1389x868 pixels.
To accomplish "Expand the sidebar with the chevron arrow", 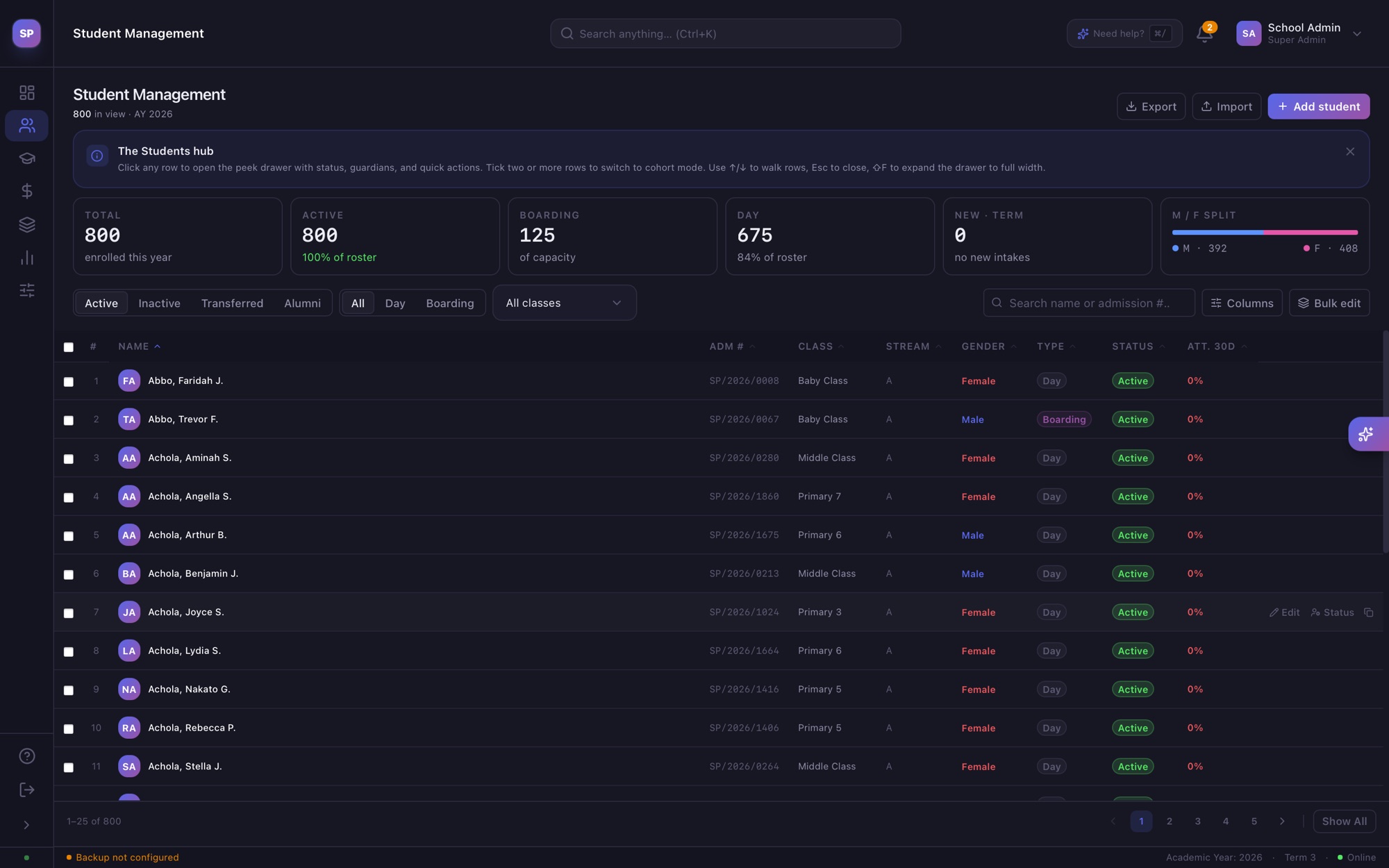I will (26, 825).
